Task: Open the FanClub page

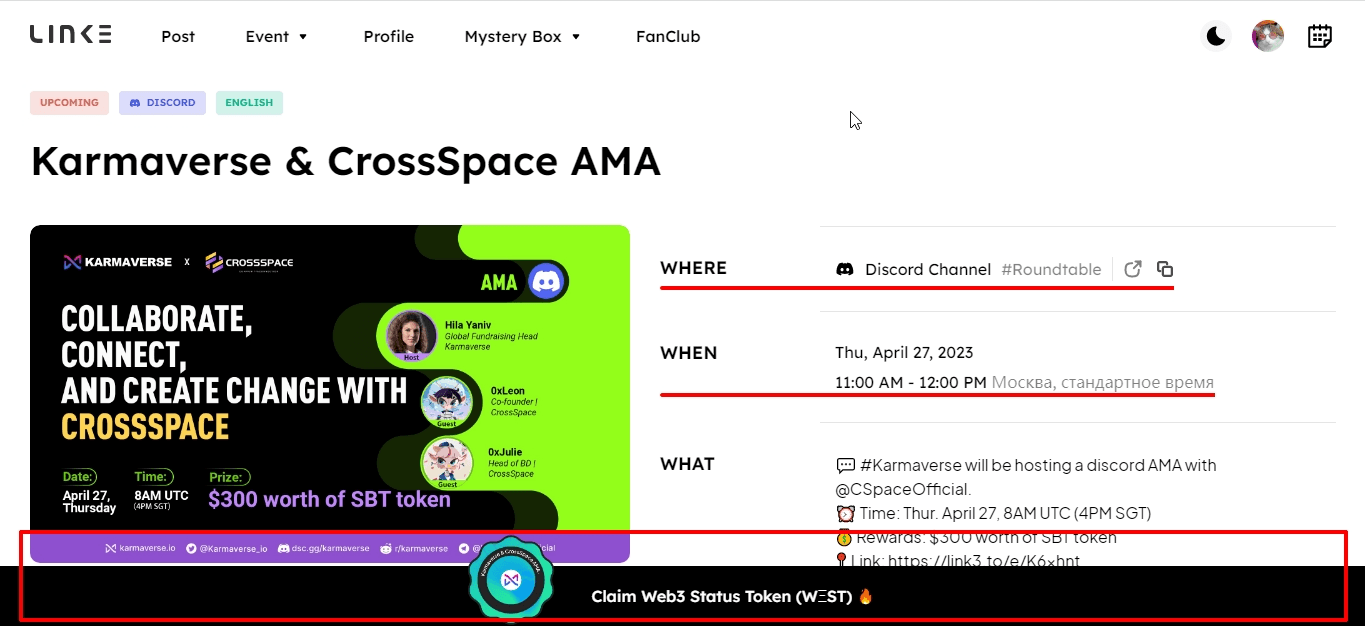Action: [668, 37]
